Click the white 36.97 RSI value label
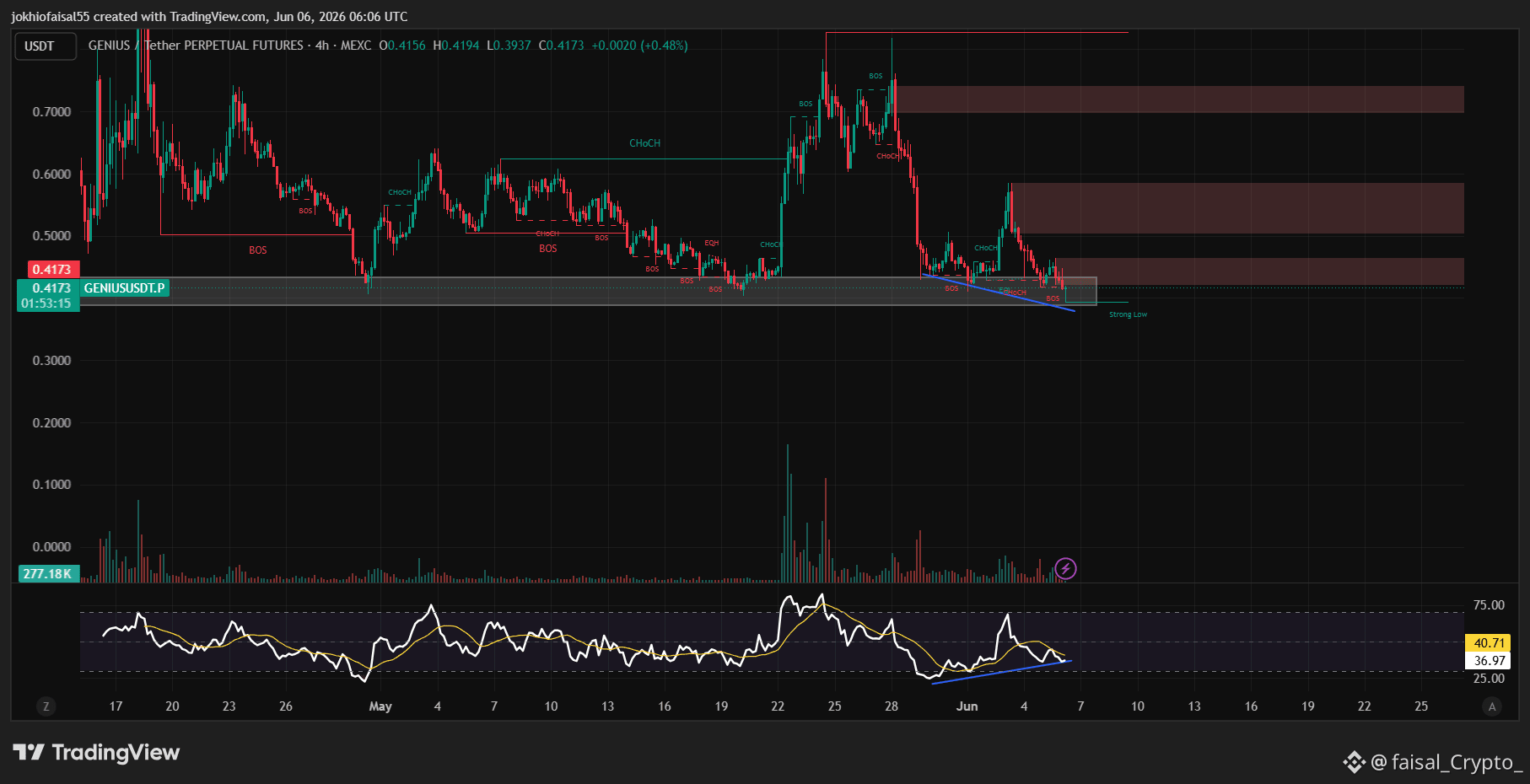The image size is (1530, 784). [x=1489, y=661]
